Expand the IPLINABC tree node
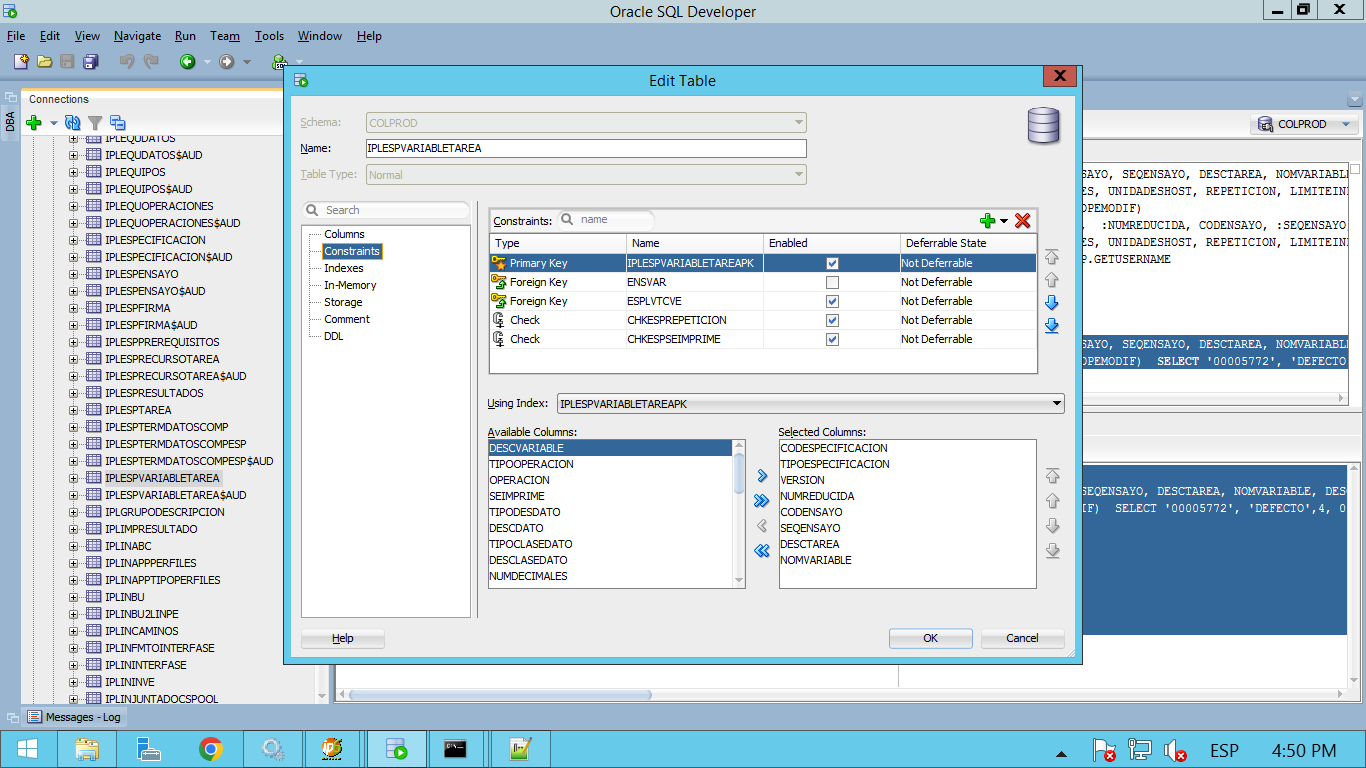The height and width of the screenshot is (768, 1366). 73,546
